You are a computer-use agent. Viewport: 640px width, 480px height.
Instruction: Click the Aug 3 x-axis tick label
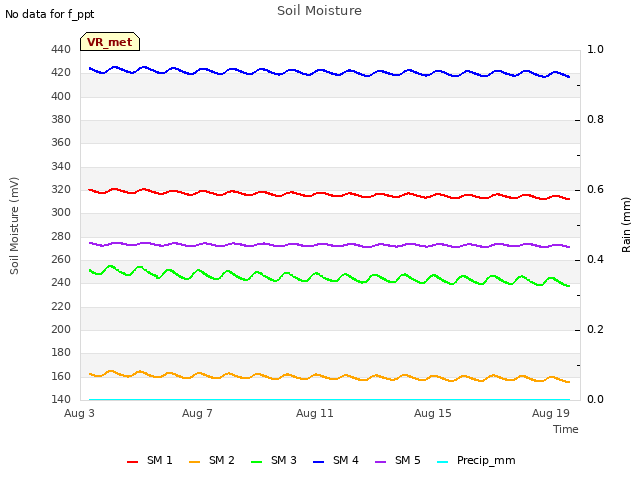coord(79,413)
